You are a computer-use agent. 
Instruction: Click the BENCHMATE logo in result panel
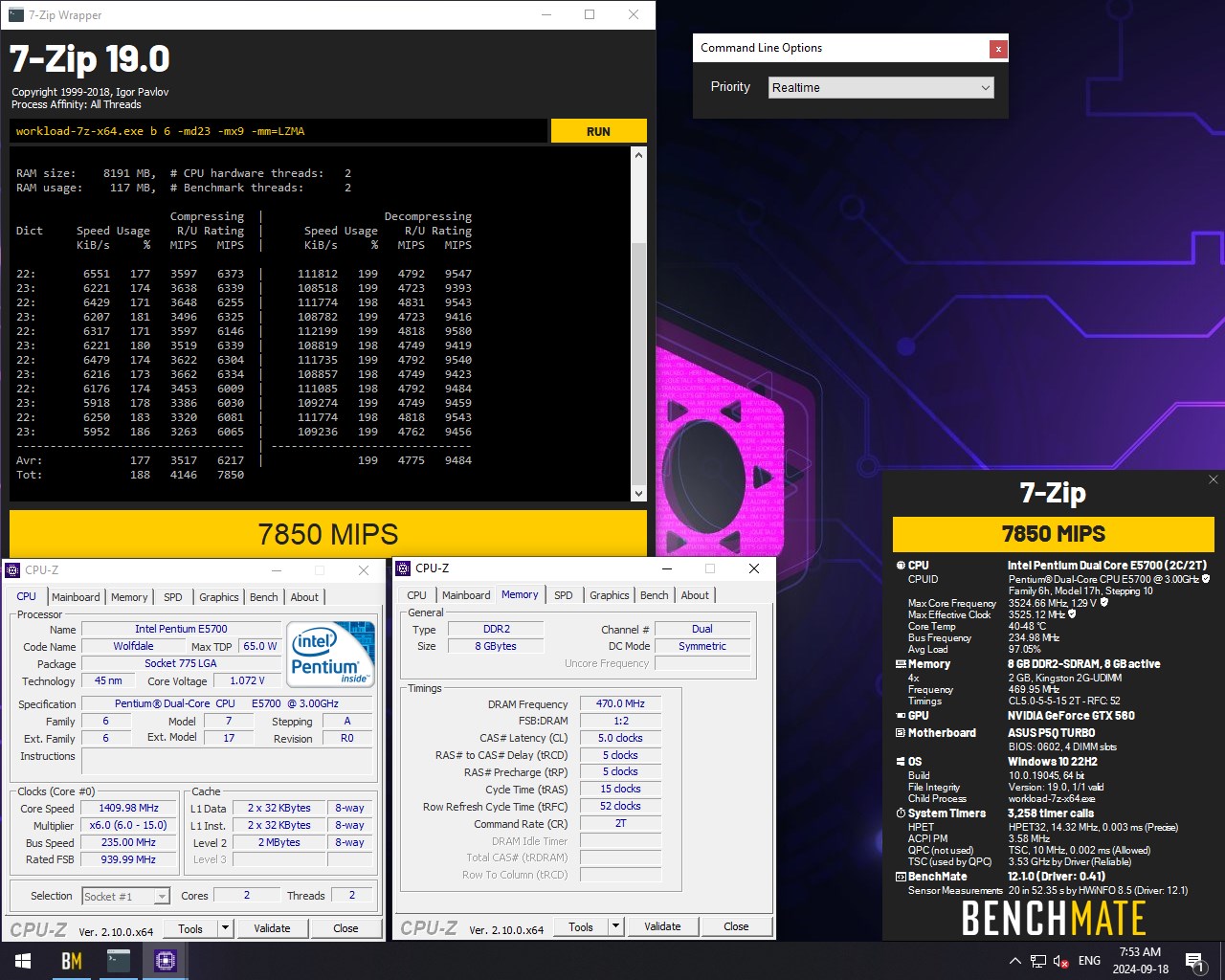[x=1054, y=919]
